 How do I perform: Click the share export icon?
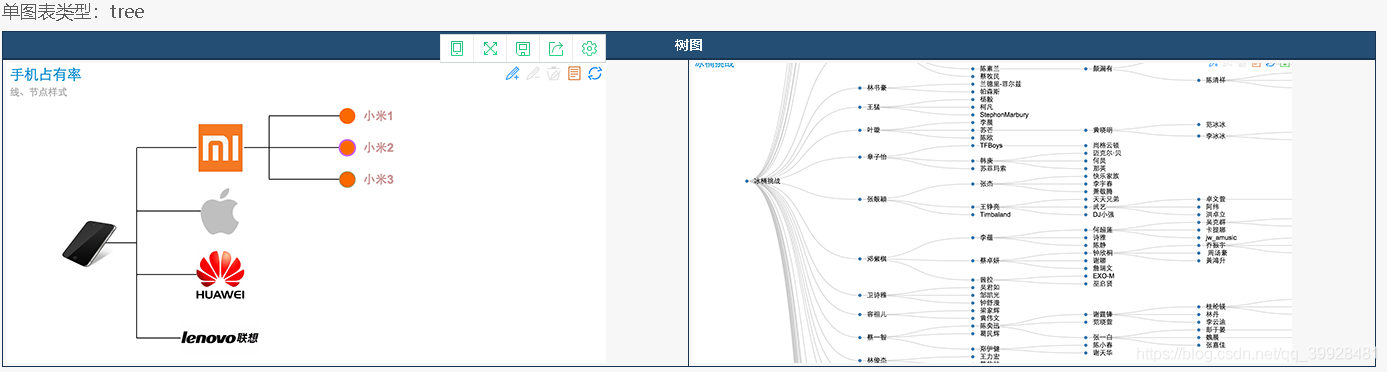click(x=556, y=48)
